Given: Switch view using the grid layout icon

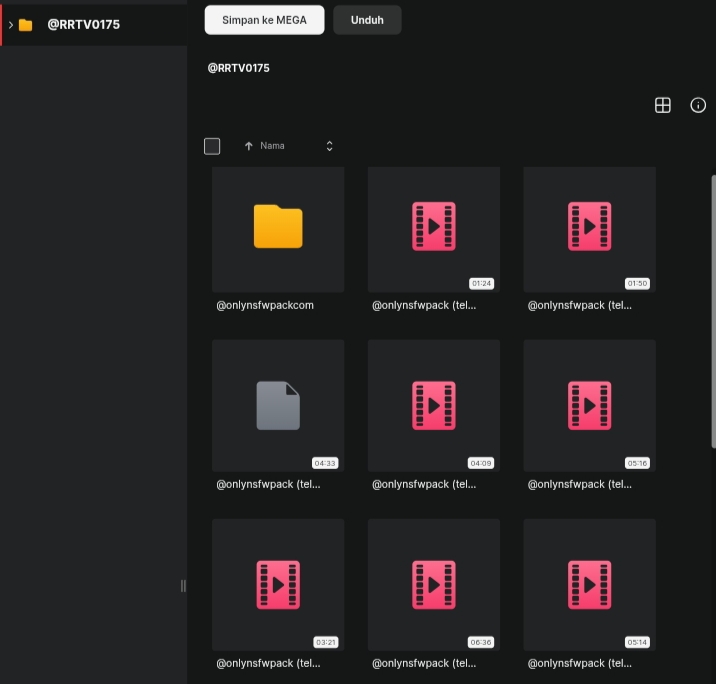Looking at the screenshot, I should pos(663,105).
